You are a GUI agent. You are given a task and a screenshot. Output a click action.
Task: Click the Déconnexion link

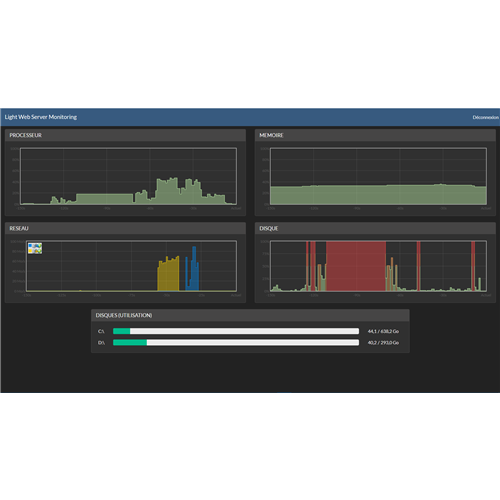(x=485, y=117)
